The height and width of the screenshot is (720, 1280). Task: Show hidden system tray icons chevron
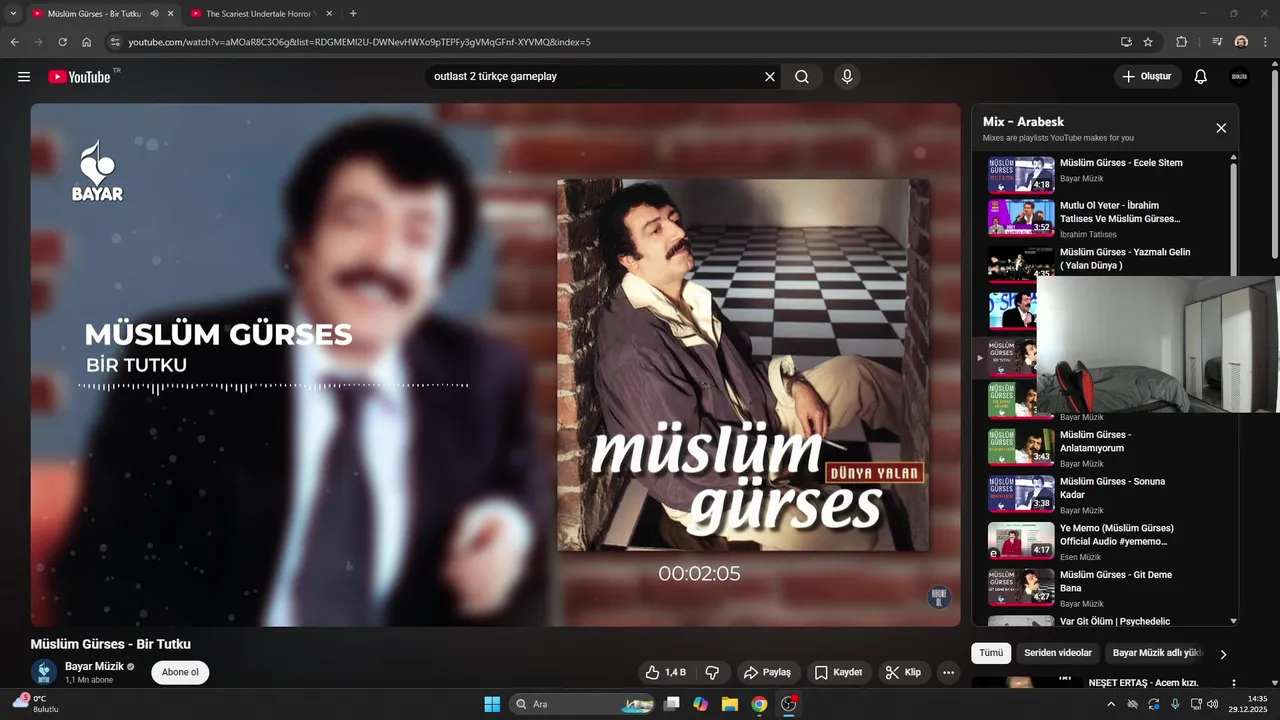1112,704
